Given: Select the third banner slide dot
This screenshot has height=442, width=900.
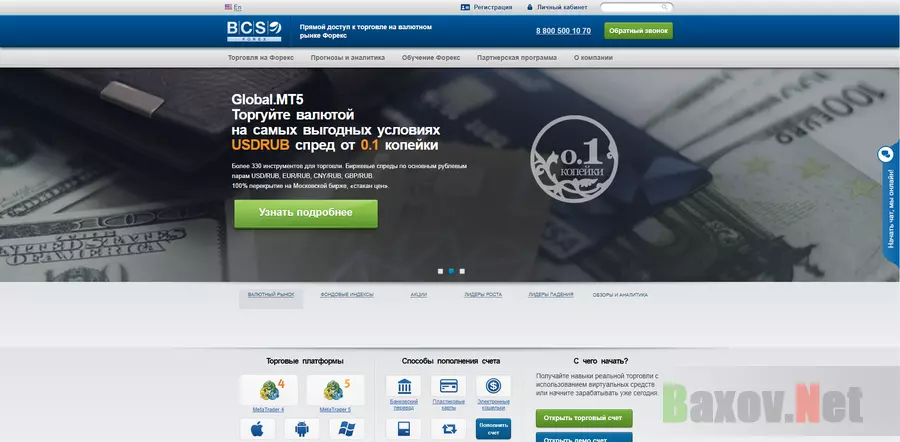Looking at the screenshot, I should (x=462, y=271).
